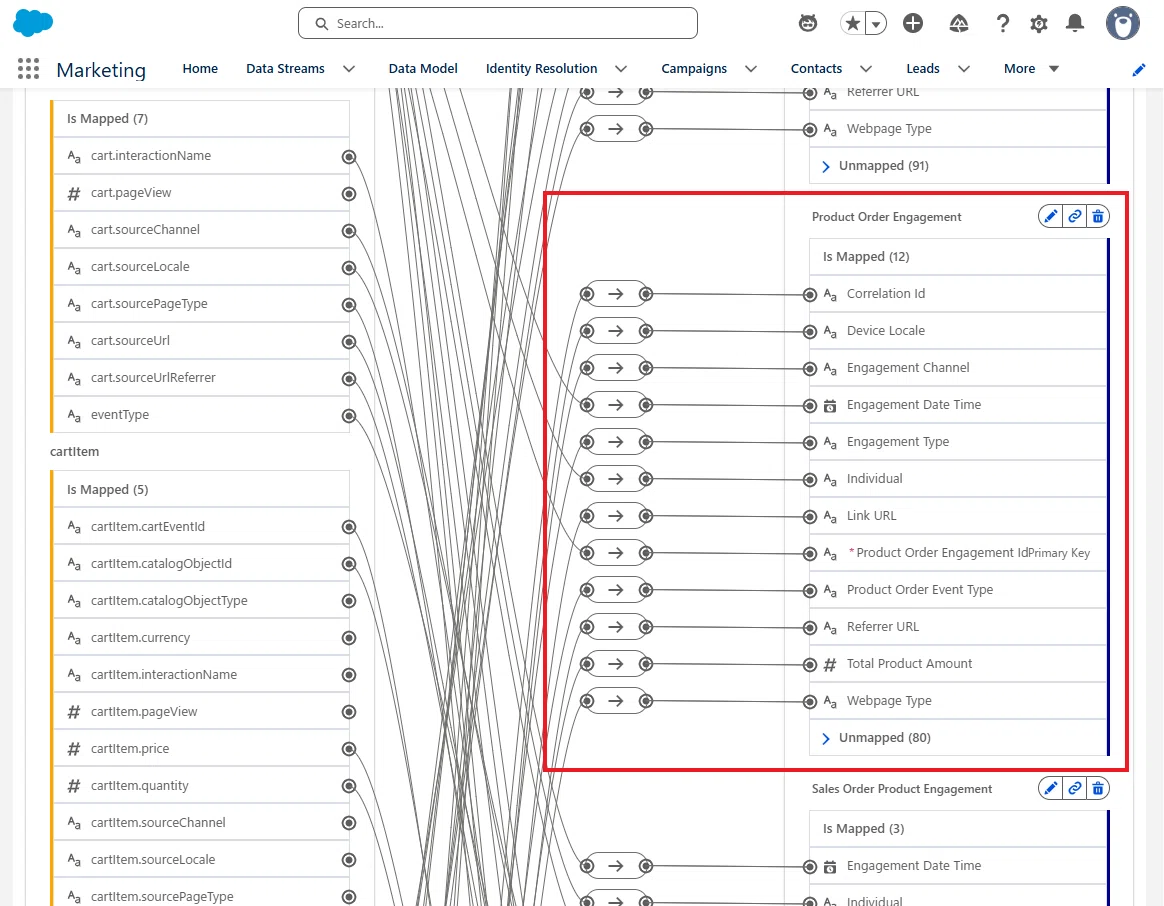Open the More navigation menu
Screen dimensions: 1164x906
(1031, 68)
